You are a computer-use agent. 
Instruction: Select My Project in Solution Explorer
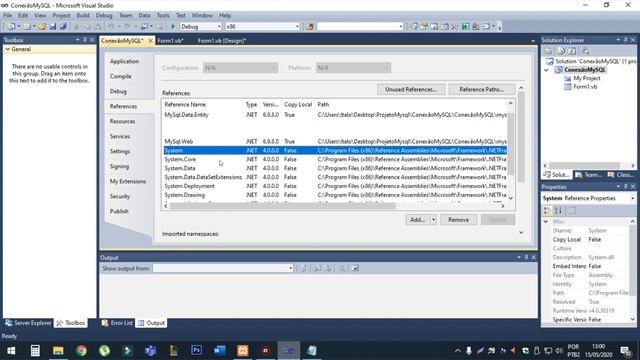(x=587, y=78)
